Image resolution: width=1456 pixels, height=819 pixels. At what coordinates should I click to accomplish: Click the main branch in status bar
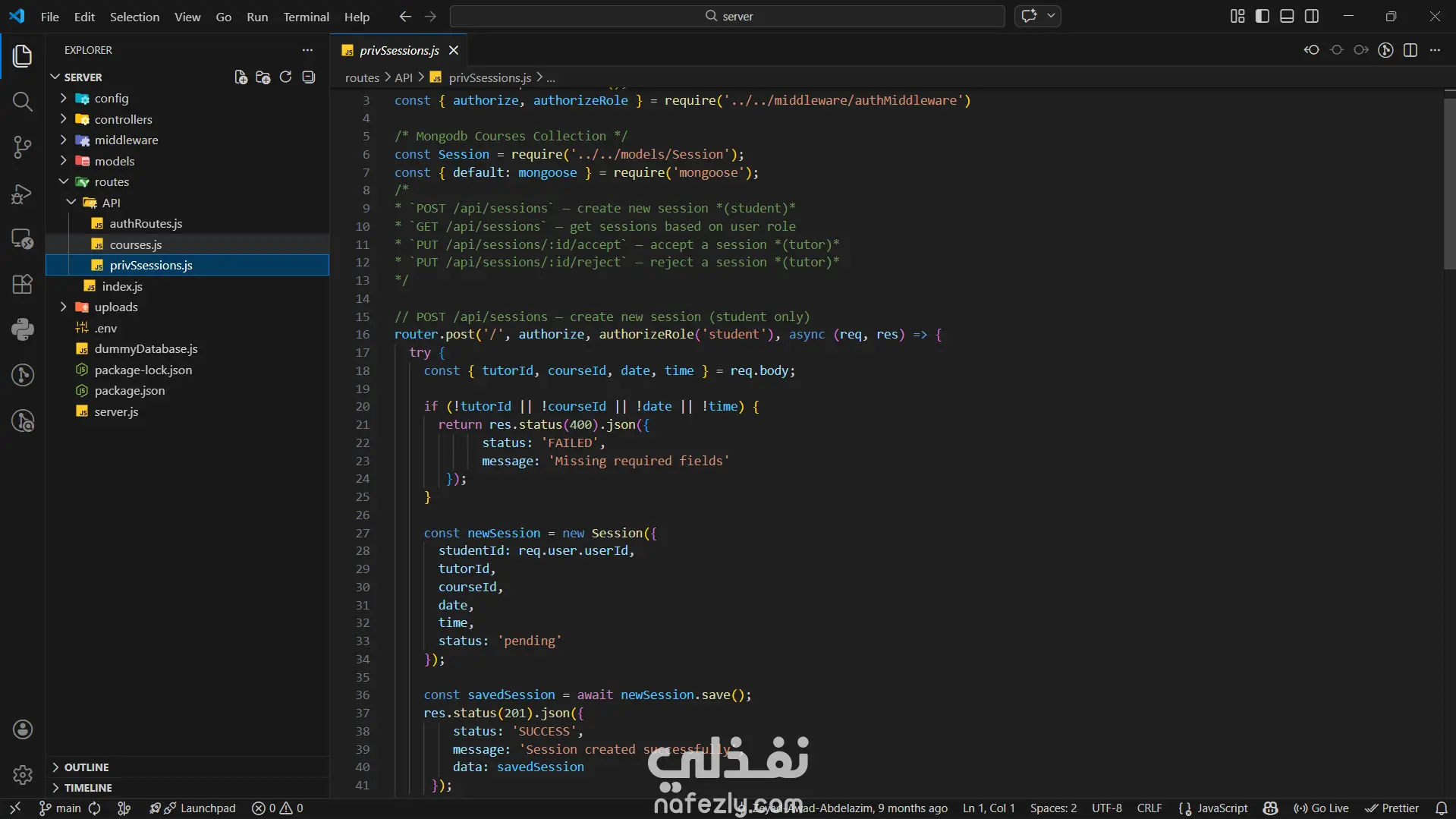[61, 808]
